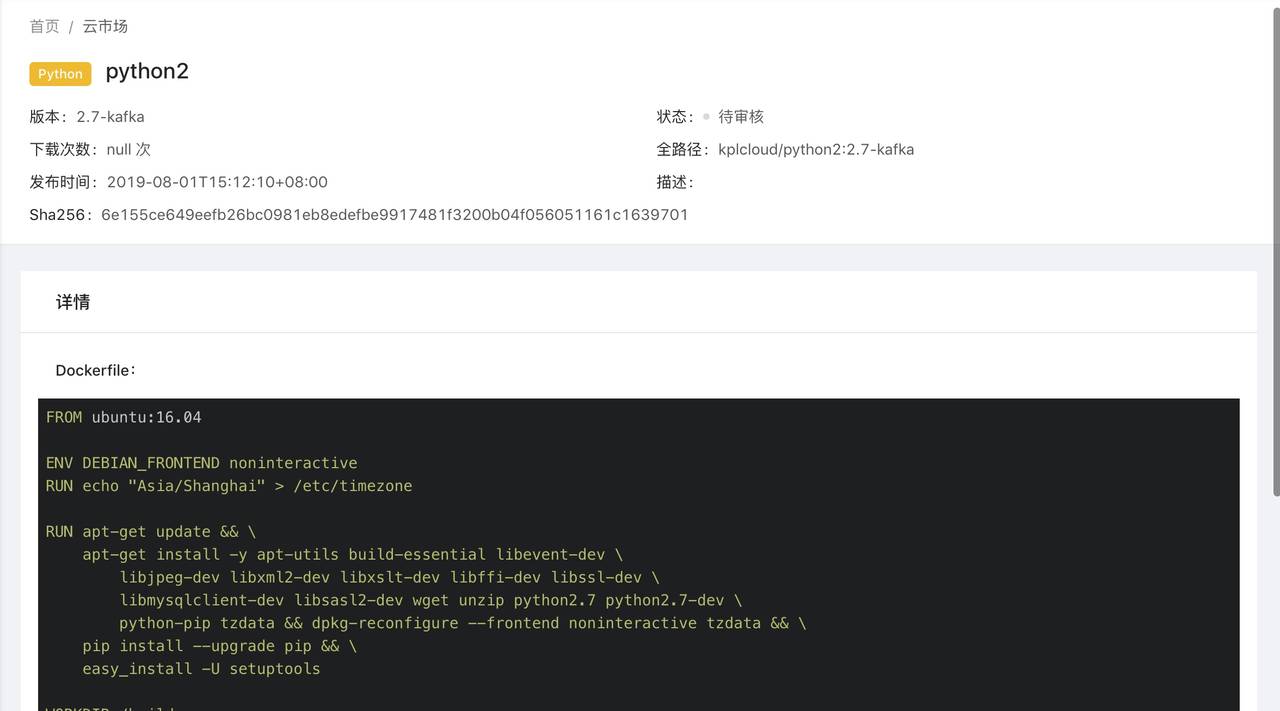Click the pip install --upgrade pip line

(219, 646)
